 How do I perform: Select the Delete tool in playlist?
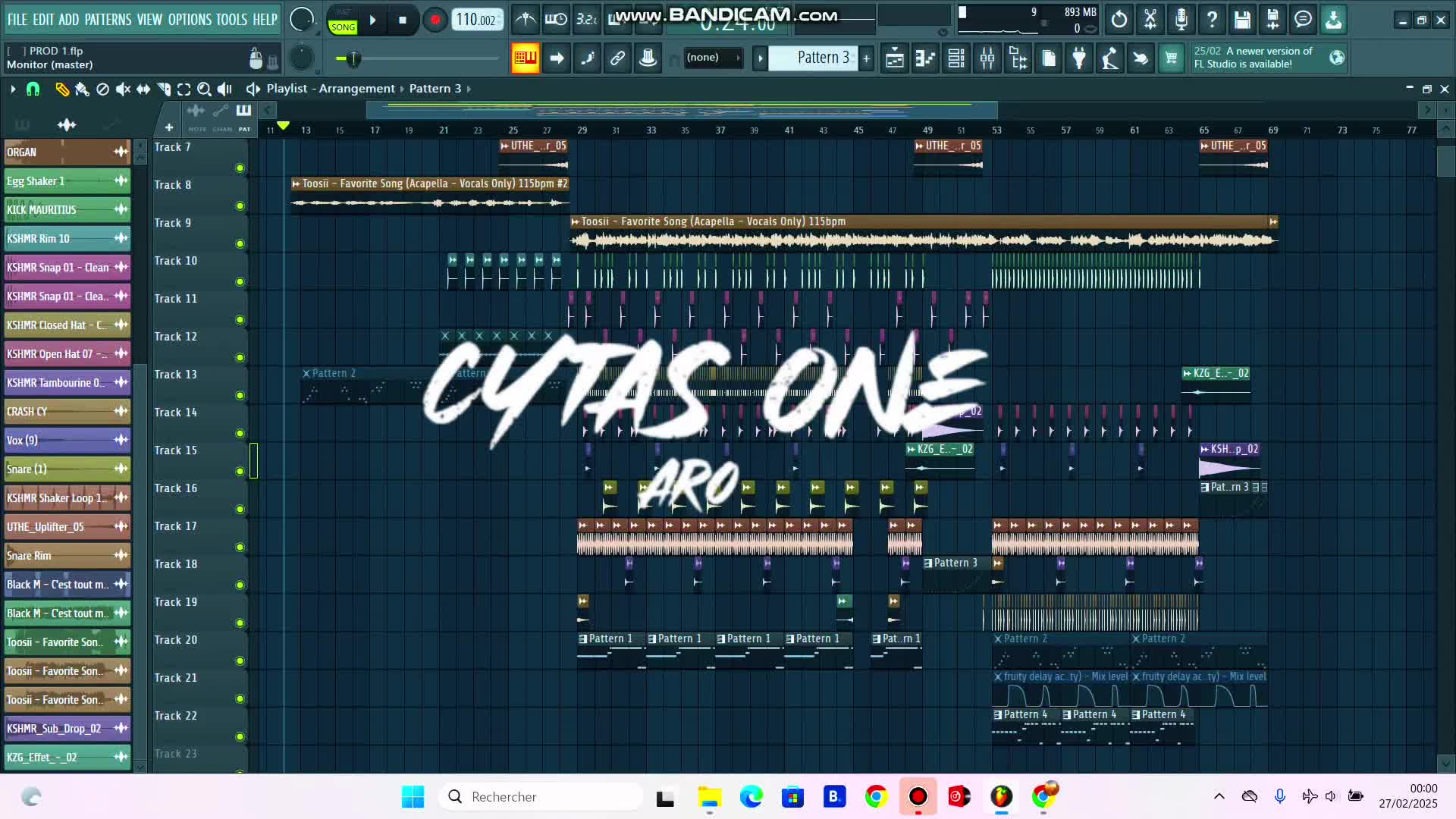pos(102,89)
